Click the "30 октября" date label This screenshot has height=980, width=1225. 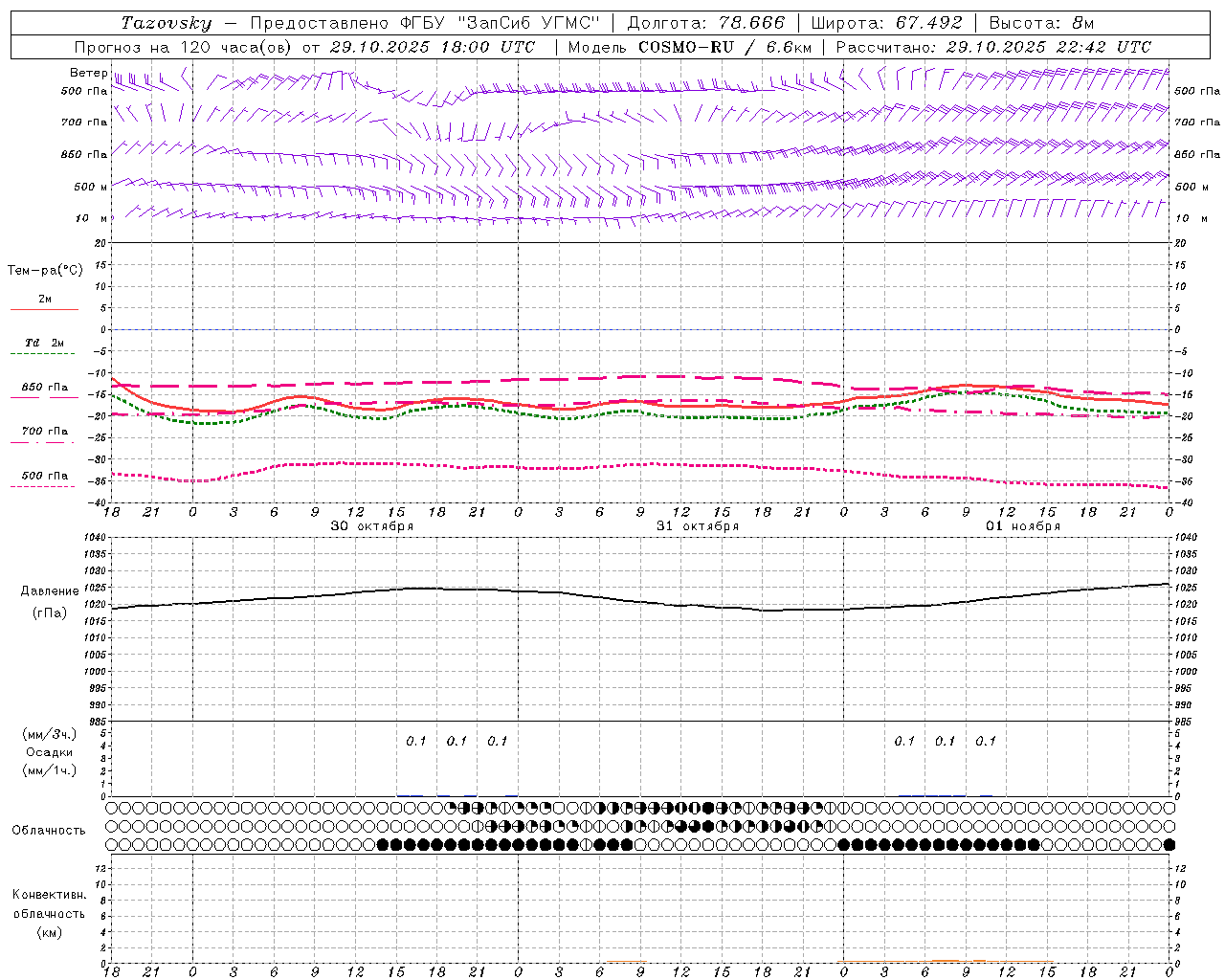tap(372, 526)
